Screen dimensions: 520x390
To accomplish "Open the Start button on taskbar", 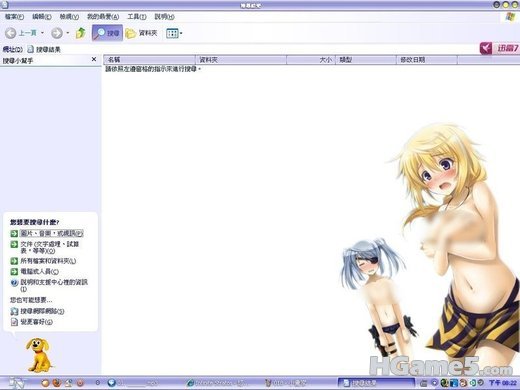I will click(17, 383).
